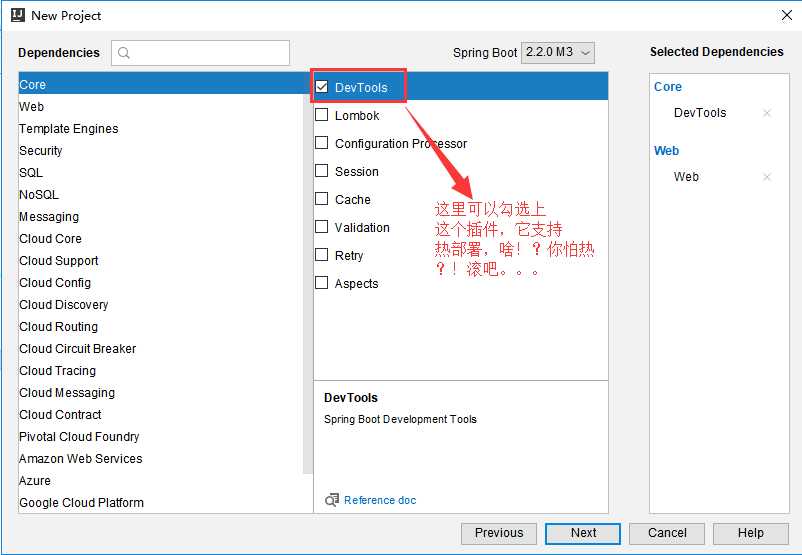The image size is (802, 555).
Task: Open the Amazon Web Services category
Action: [161, 458]
